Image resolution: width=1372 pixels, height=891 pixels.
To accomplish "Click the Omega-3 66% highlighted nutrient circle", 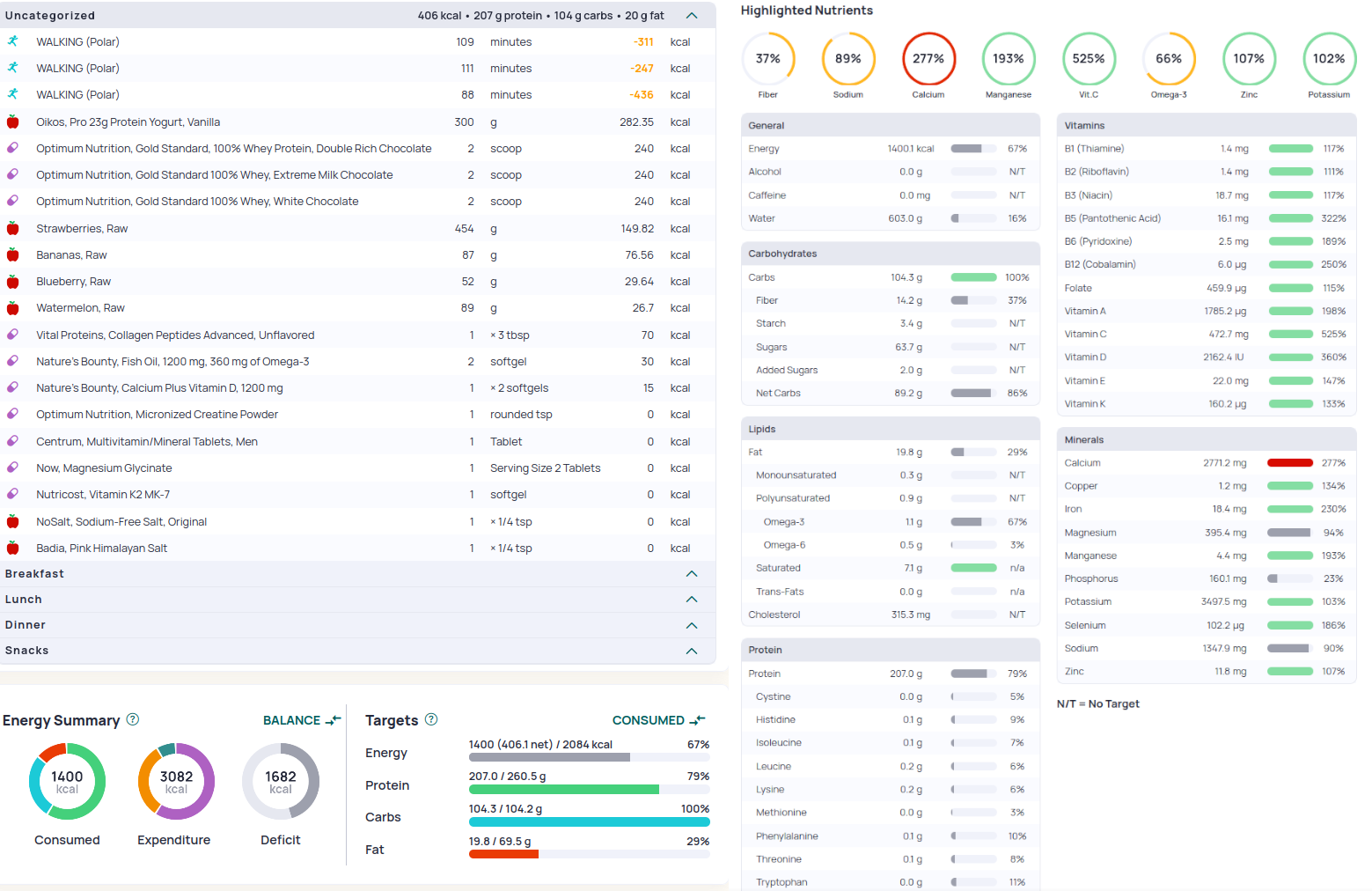I will (x=1169, y=59).
